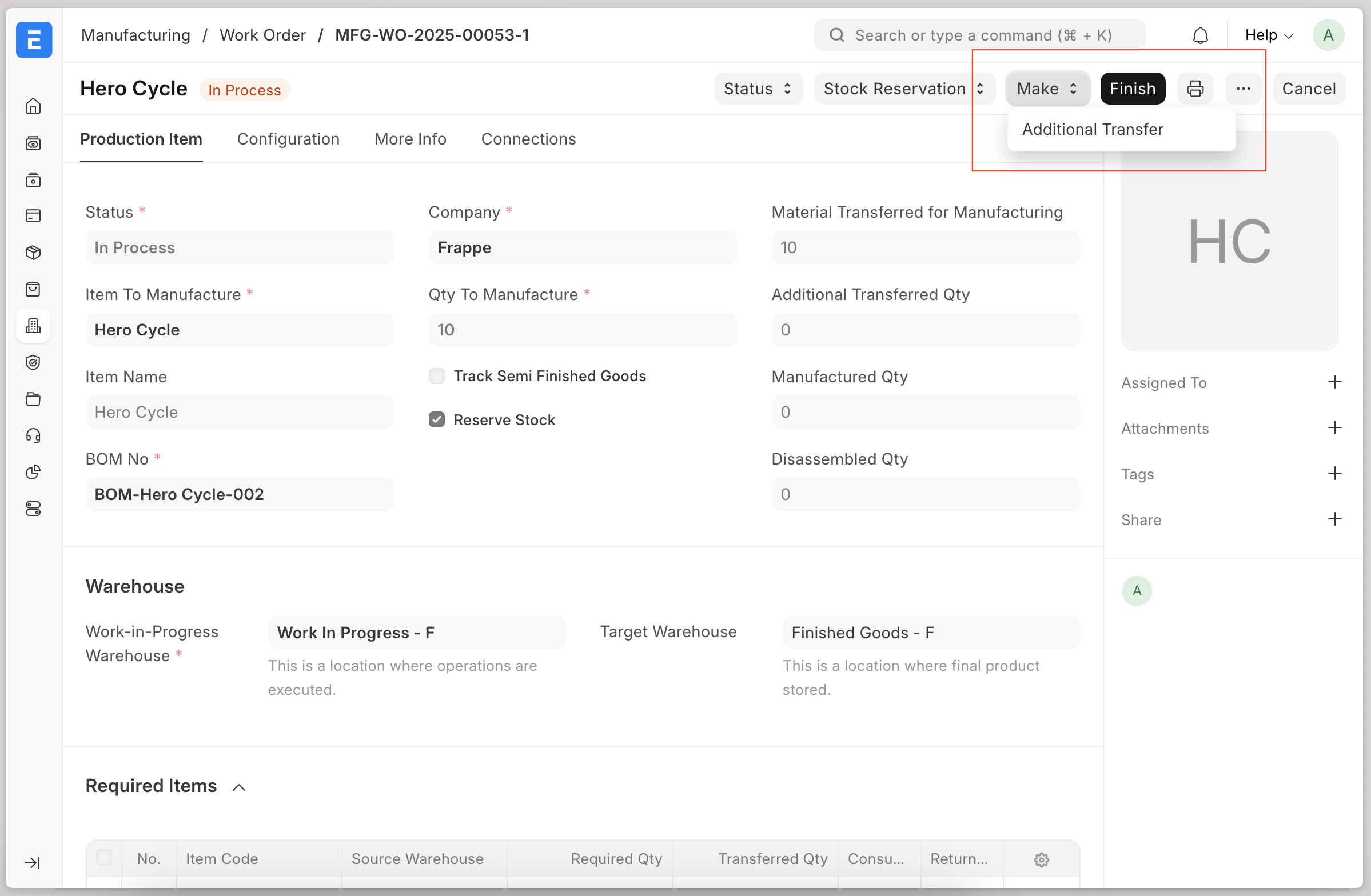Navigate to Work Order breadcrumb link
Image resolution: width=1371 pixels, height=896 pixels.
tap(262, 35)
